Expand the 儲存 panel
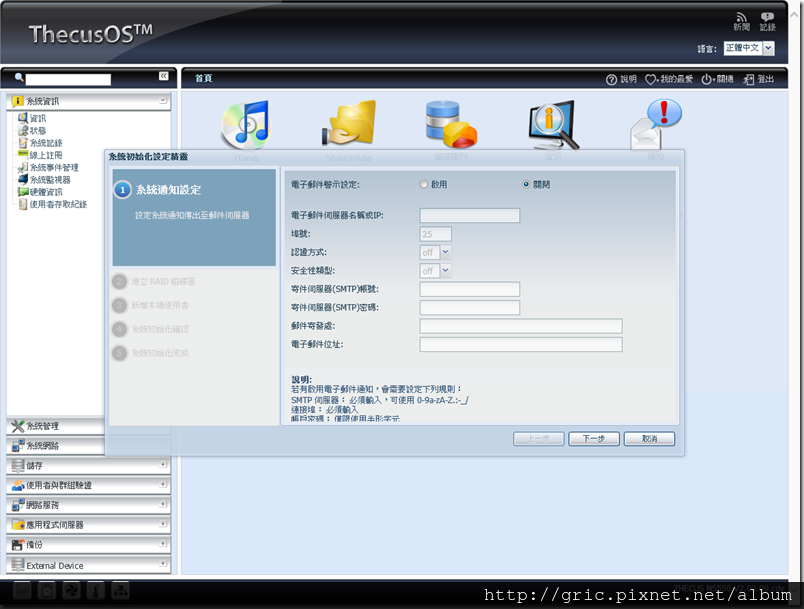Screen dimensions: 804x609 163,465
